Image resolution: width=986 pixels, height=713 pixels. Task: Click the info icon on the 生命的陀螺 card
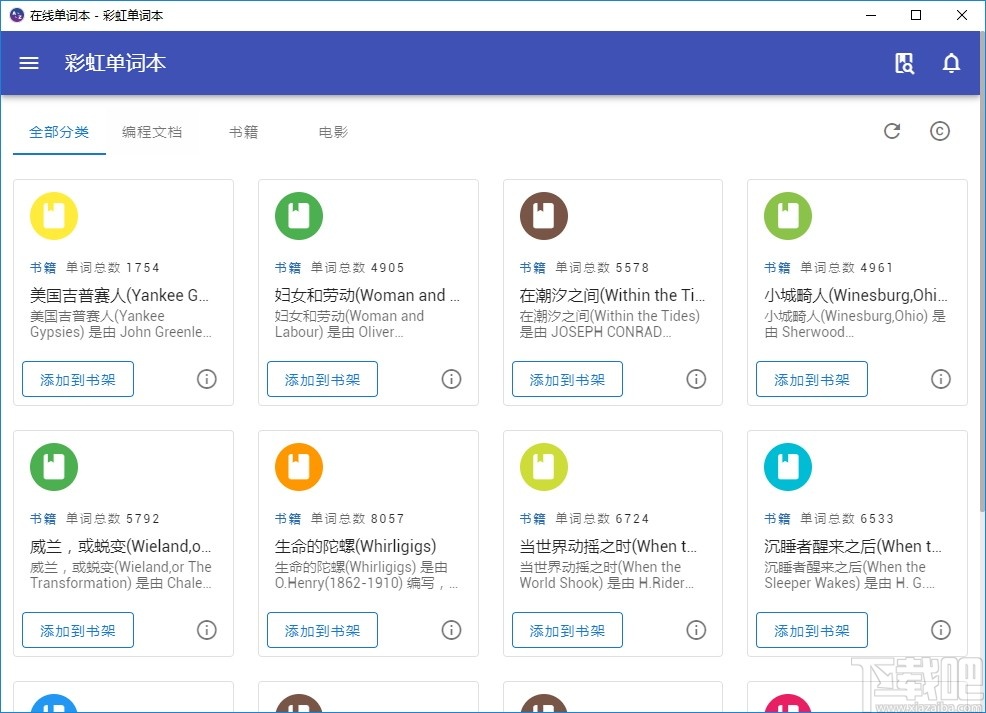[451, 630]
